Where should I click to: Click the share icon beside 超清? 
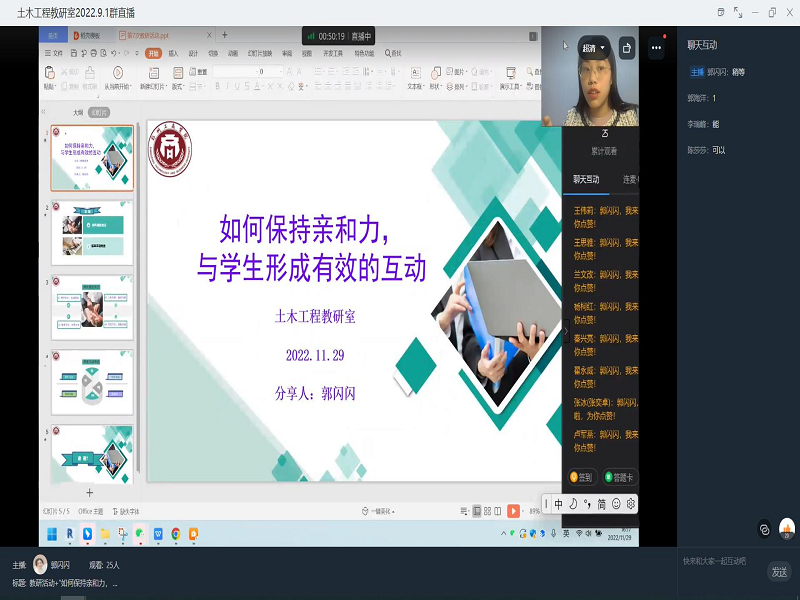tap(627, 48)
